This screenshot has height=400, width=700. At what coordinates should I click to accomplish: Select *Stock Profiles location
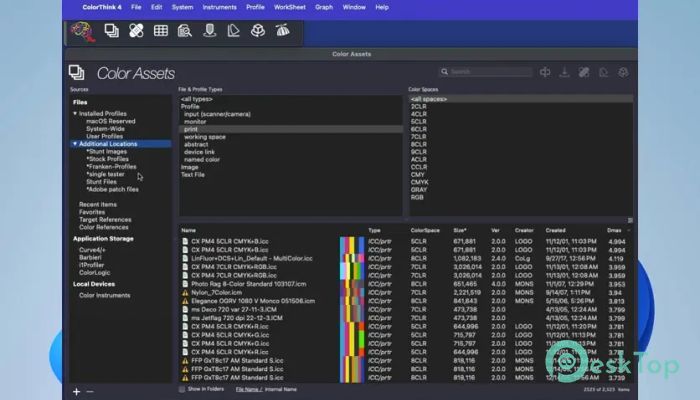click(108, 159)
